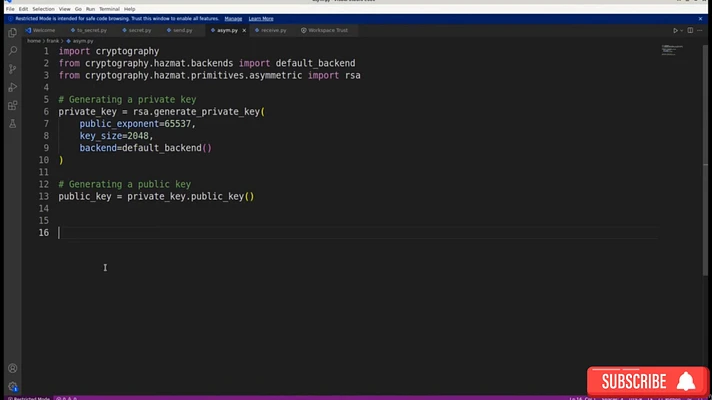Open the File menu
Image resolution: width=712 pixels, height=400 pixels.
click(x=10, y=9)
